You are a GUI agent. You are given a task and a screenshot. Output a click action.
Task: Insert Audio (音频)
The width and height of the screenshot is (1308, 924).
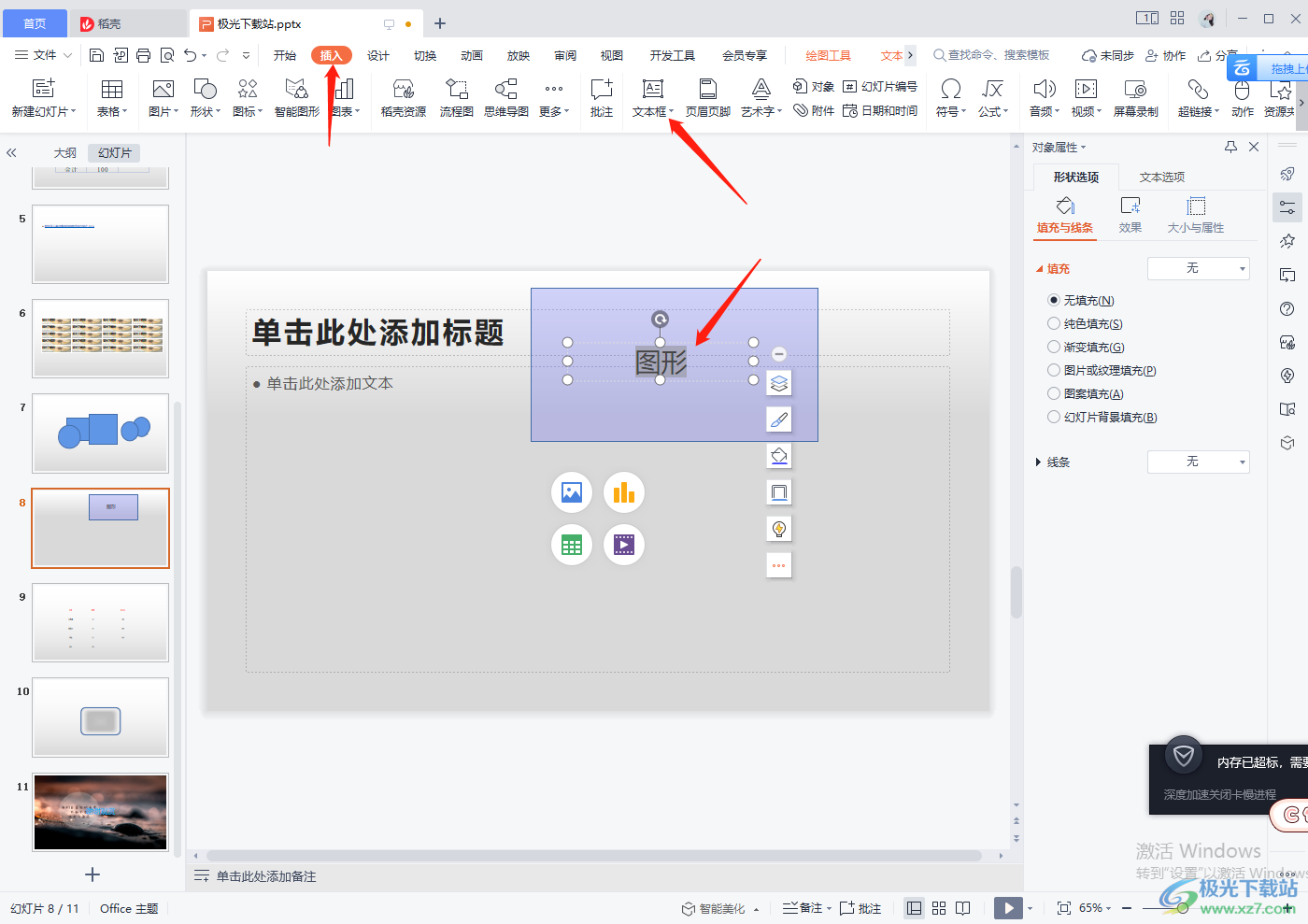[1045, 98]
